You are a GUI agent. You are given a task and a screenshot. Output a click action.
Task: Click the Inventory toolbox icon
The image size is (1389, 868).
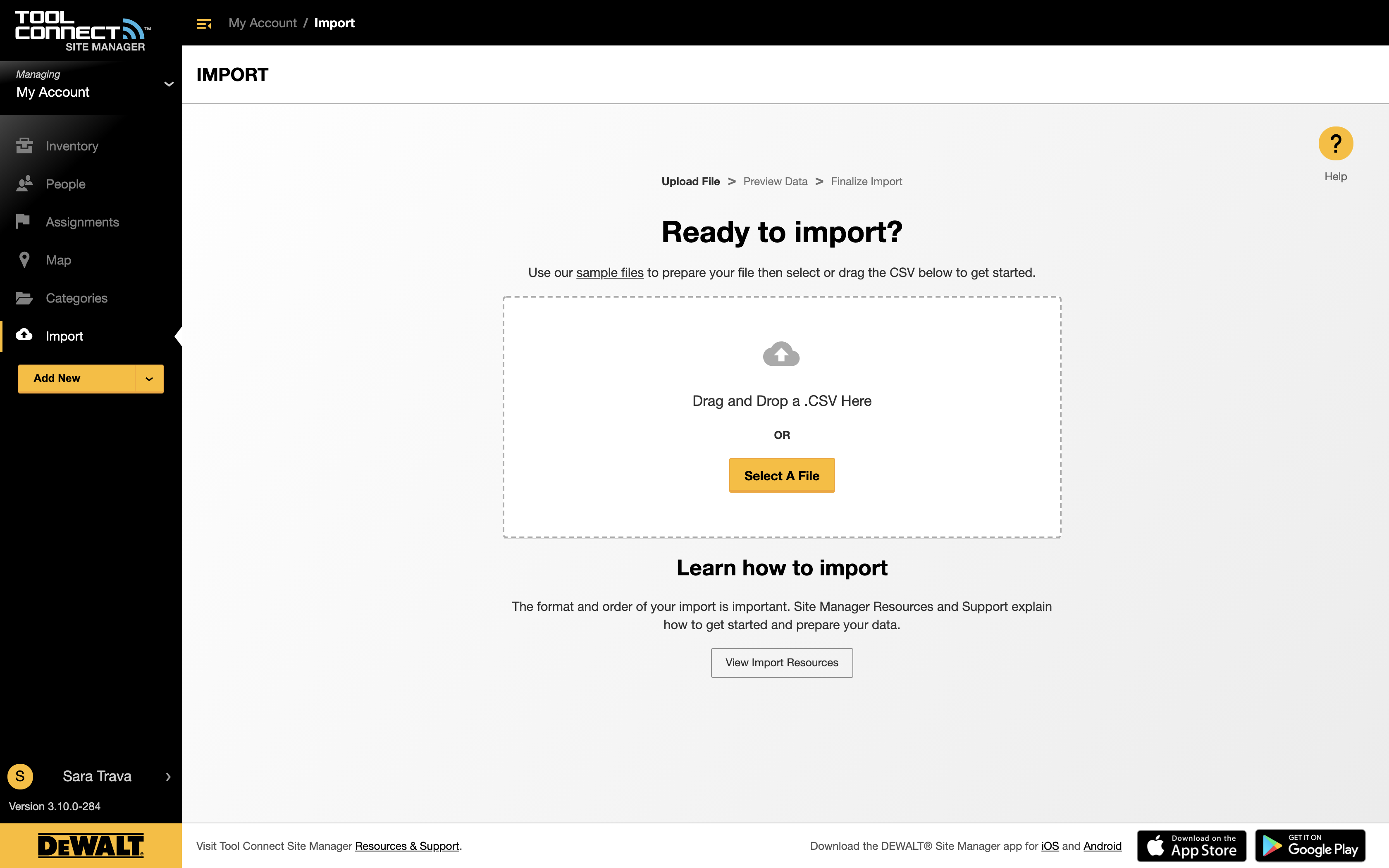[x=24, y=146]
